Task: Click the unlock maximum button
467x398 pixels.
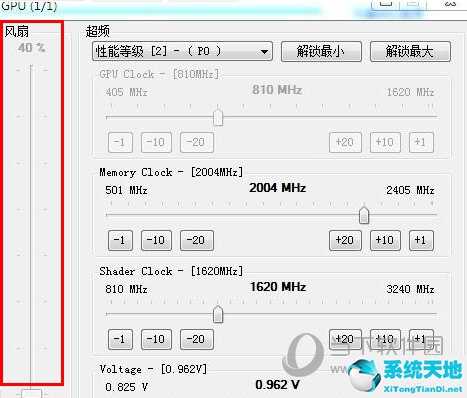Action: (410, 51)
